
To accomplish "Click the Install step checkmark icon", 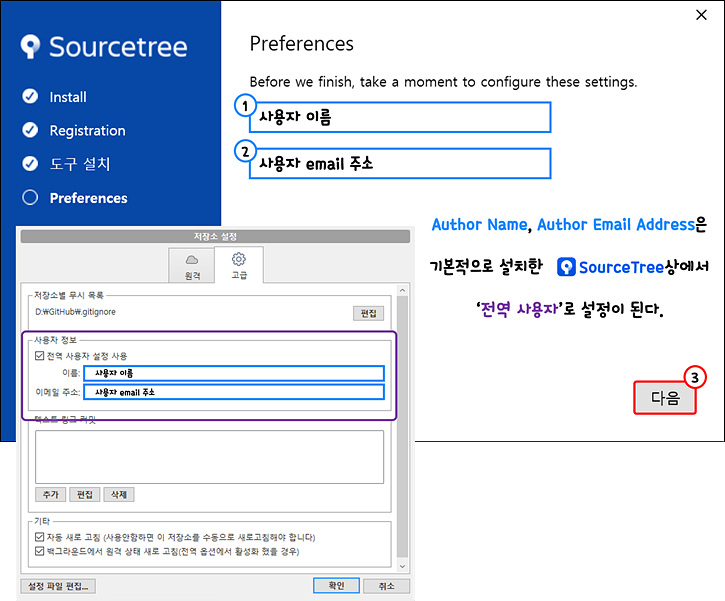I will pyautogui.click(x=30, y=96).
